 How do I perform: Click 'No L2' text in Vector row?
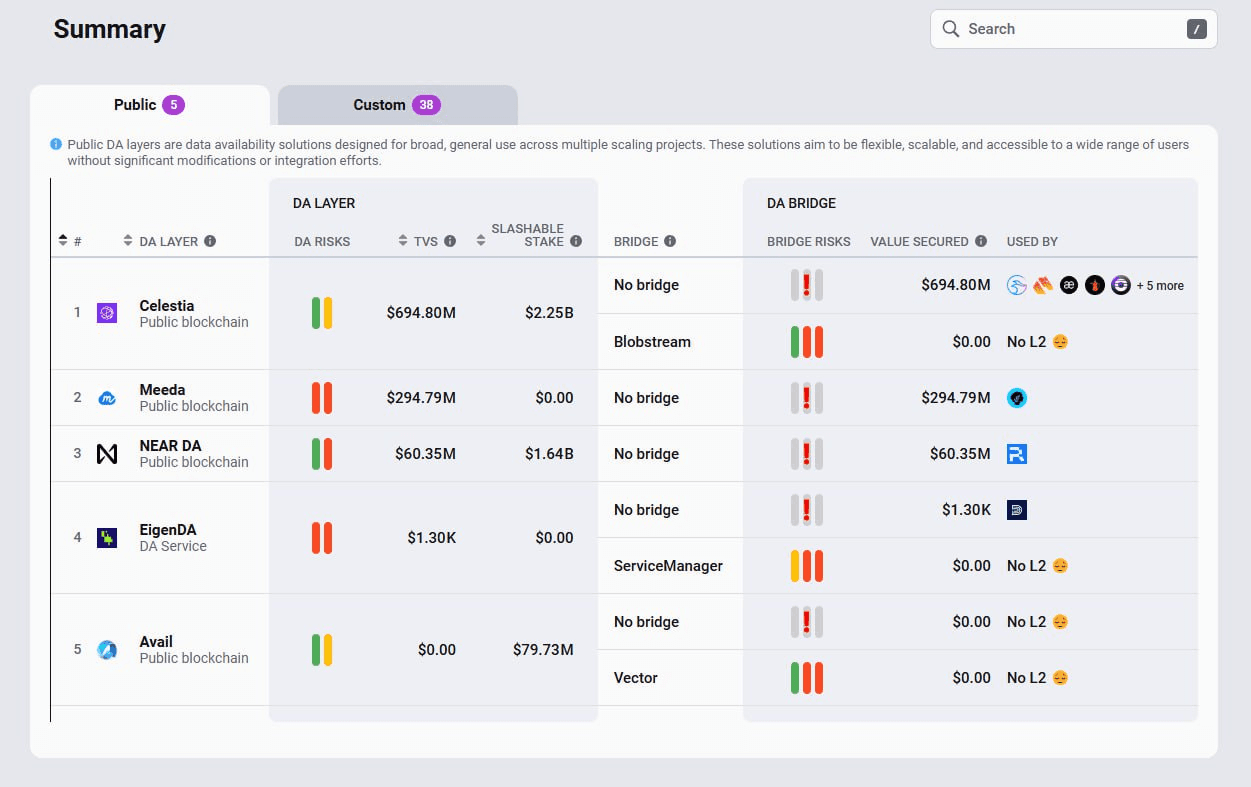coord(1026,677)
